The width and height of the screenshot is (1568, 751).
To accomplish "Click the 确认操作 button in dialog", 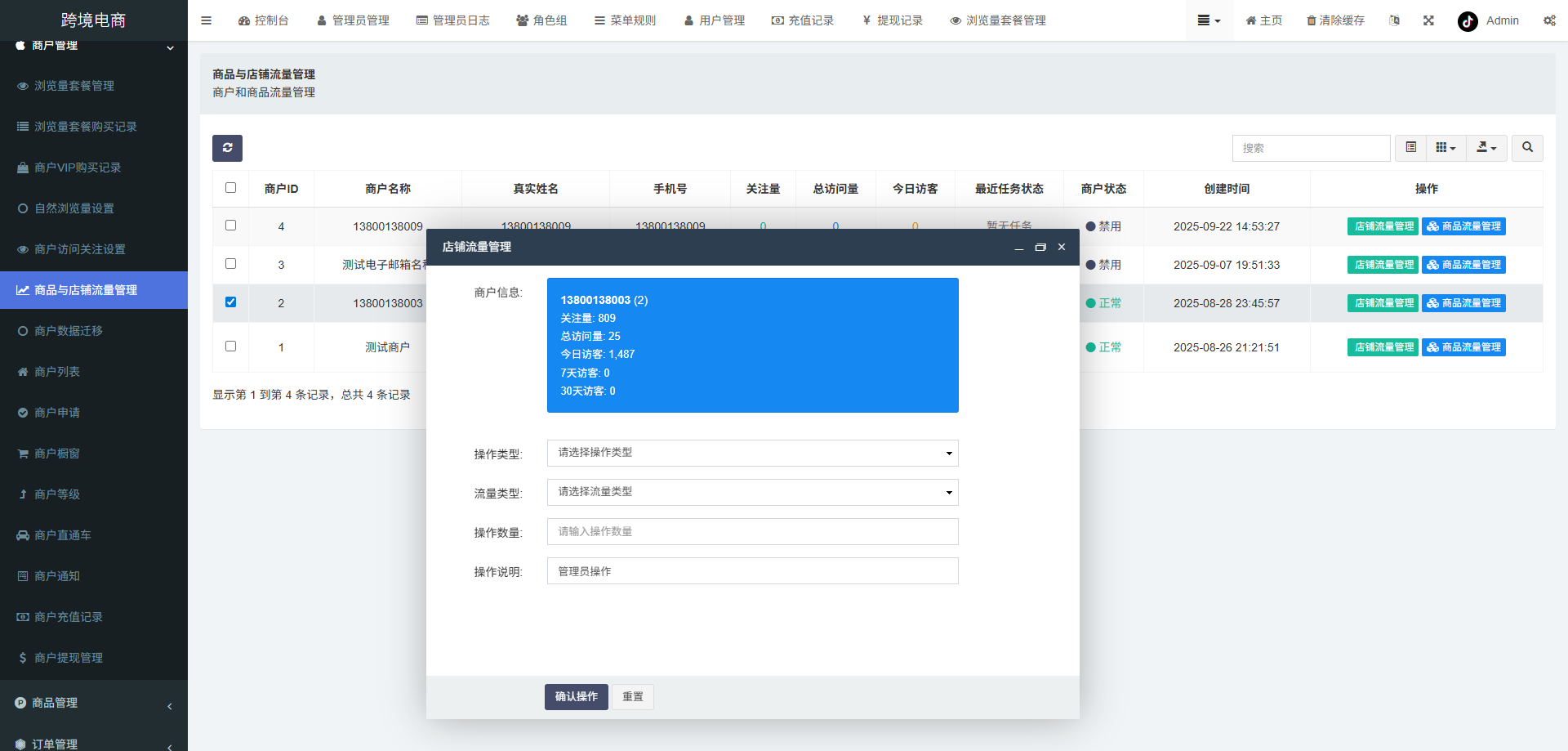I will click(576, 696).
